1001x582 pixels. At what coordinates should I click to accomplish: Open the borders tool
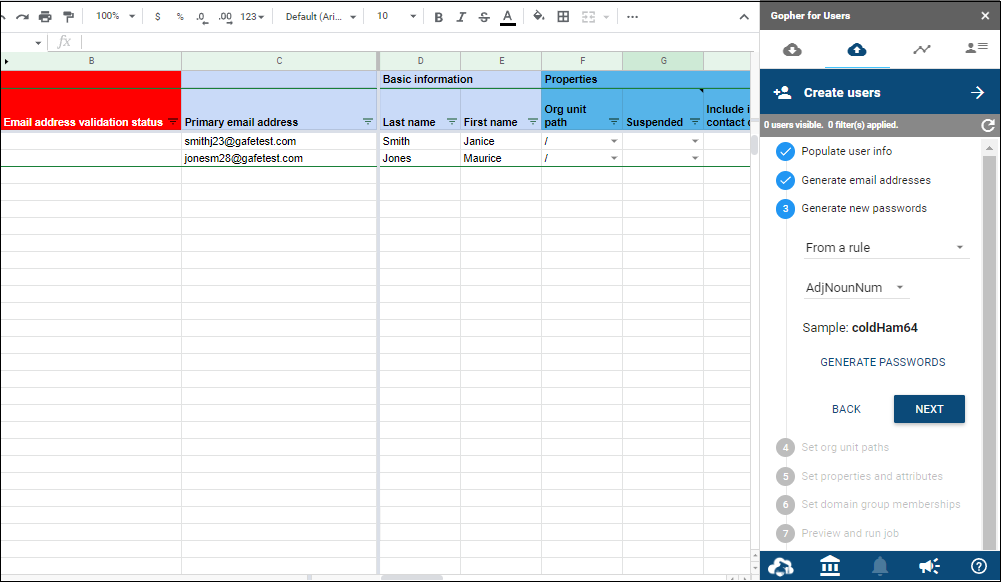[x=564, y=17]
